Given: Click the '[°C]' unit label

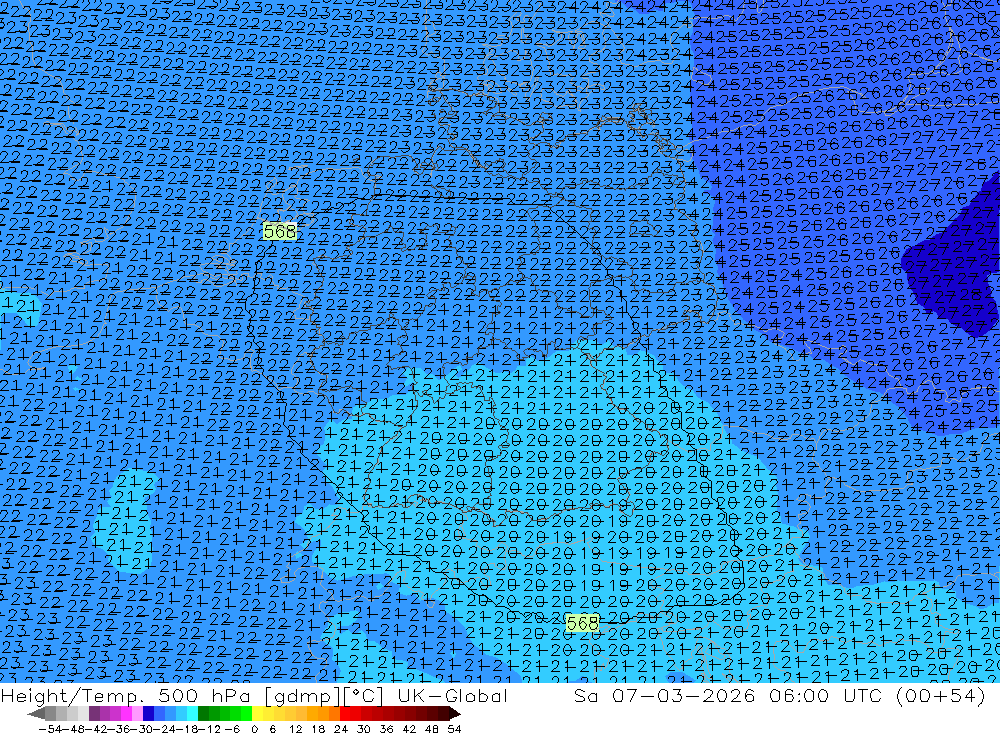Looking at the screenshot, I should point(363,696).
